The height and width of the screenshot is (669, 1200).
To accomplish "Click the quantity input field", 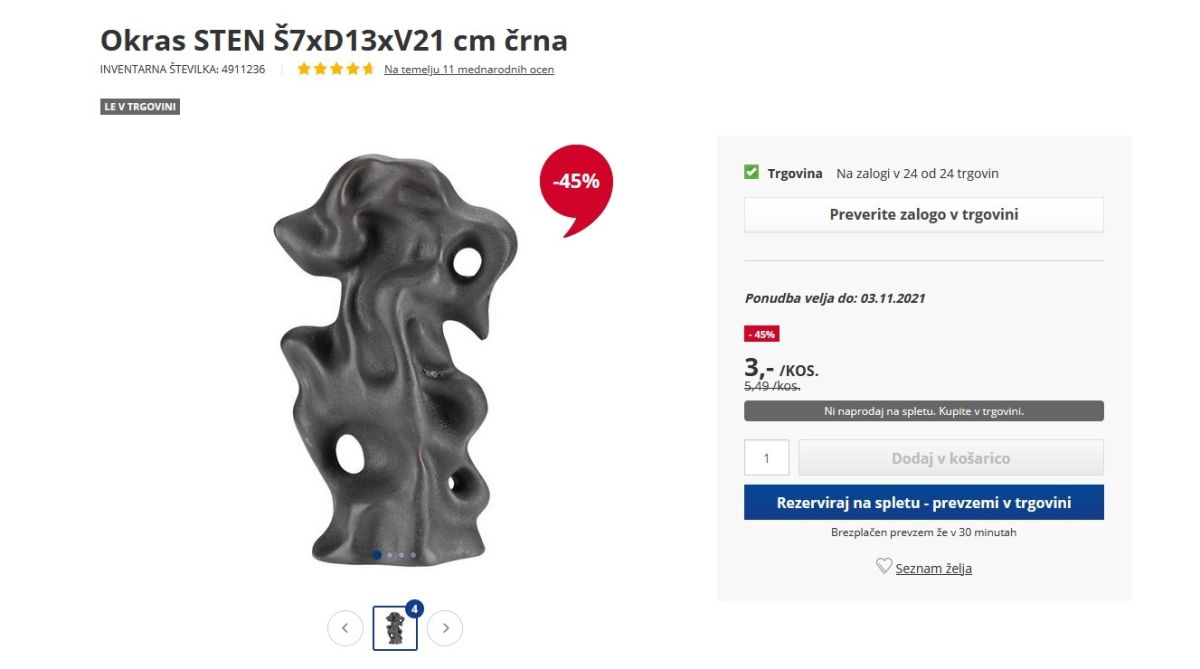I will coord(767,458).
